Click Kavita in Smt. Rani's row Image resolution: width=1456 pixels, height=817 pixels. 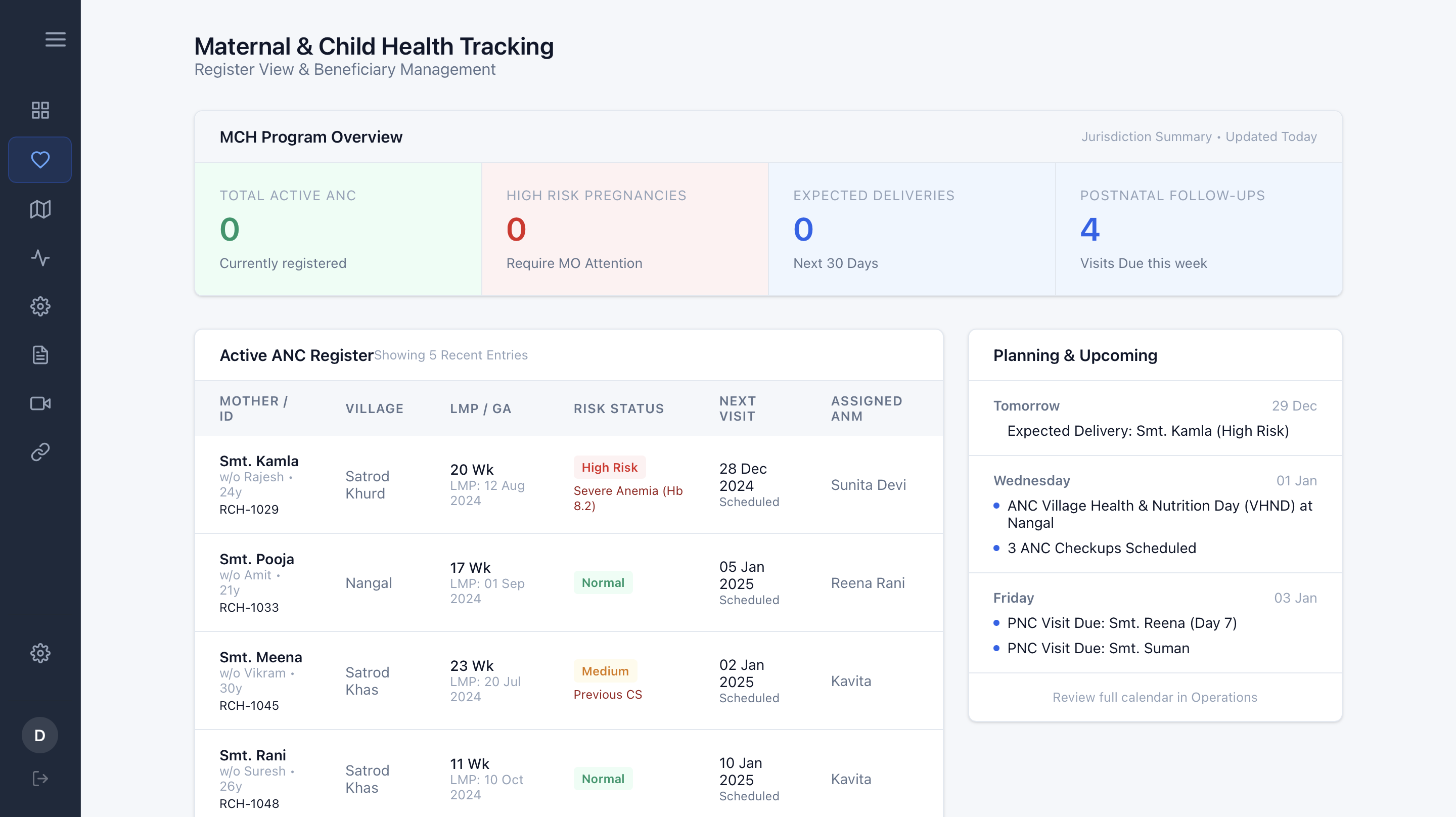851,779
